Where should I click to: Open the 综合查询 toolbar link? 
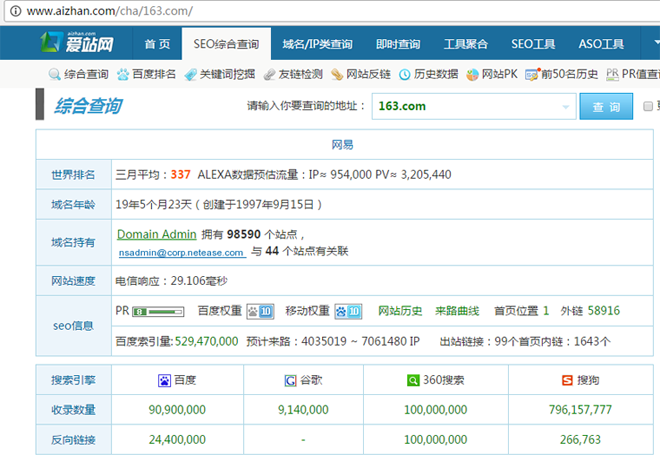click(86, 75)
